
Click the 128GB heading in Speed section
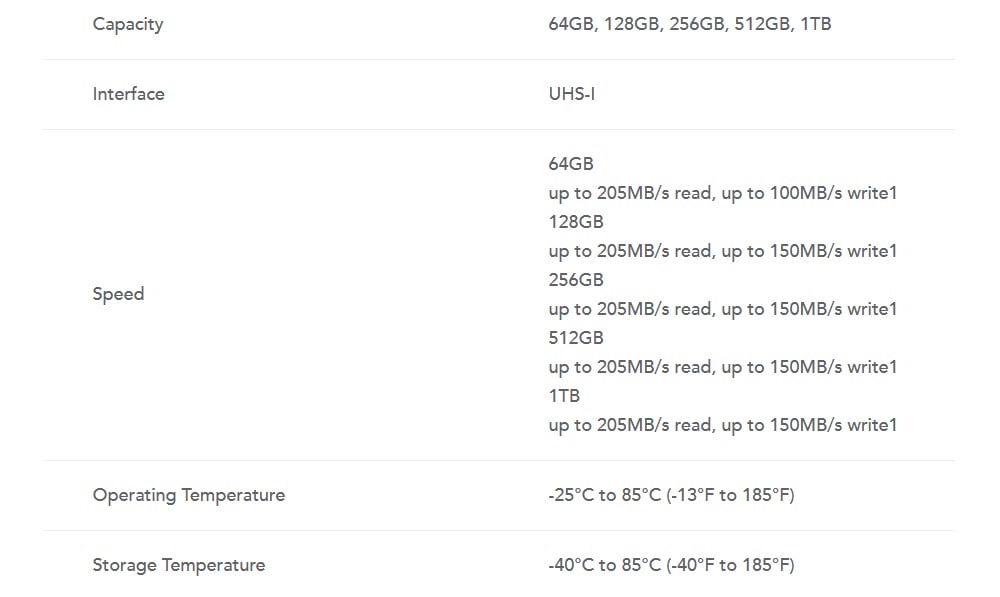[x=576, y=222]
